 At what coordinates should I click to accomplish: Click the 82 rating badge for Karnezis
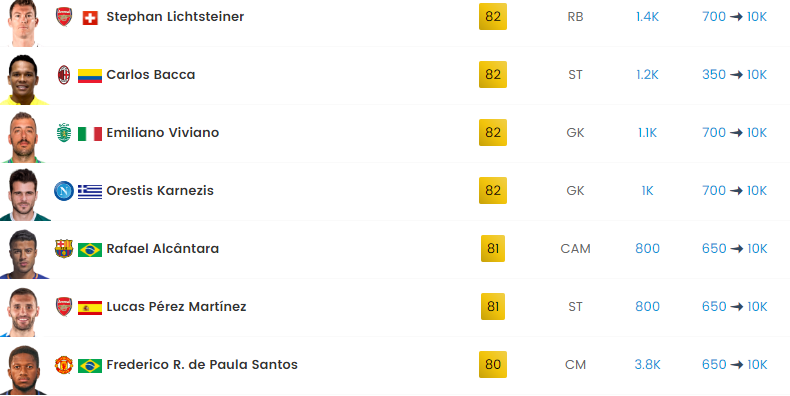point(493,190)
